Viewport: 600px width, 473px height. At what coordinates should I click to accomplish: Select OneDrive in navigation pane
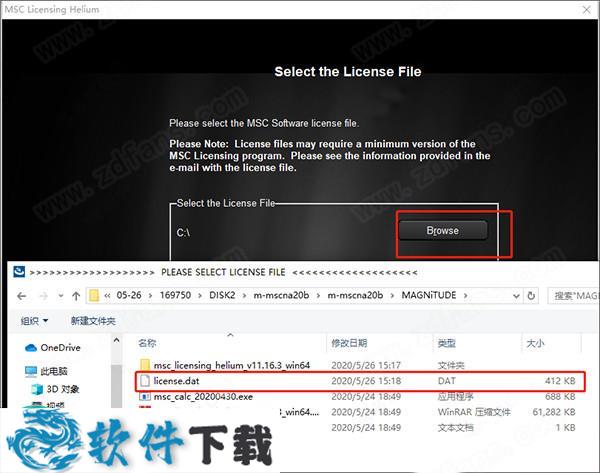tap(60, 347)
